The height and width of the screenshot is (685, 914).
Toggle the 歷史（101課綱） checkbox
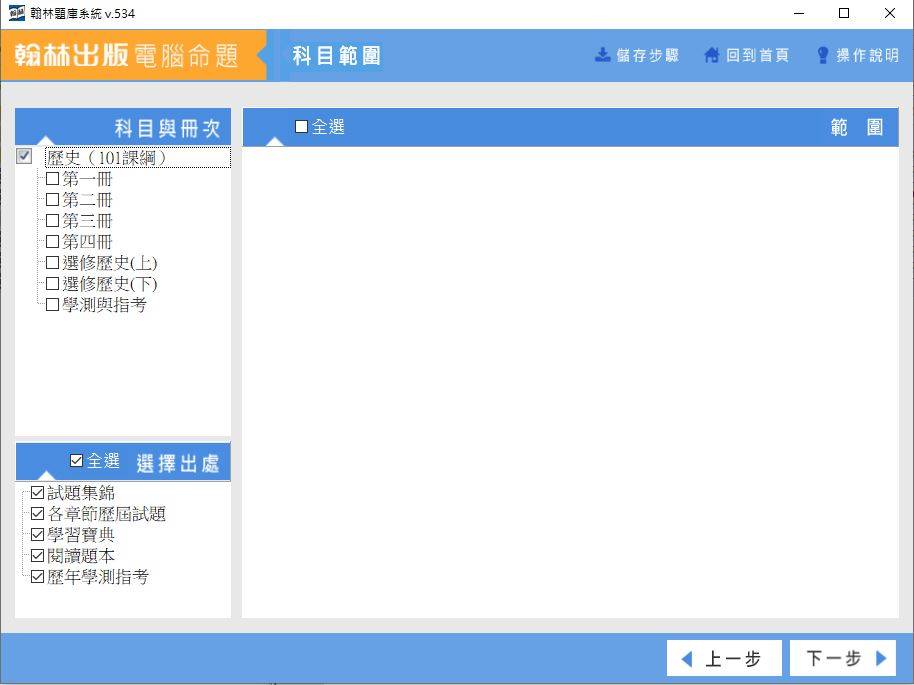pos(24,156)
